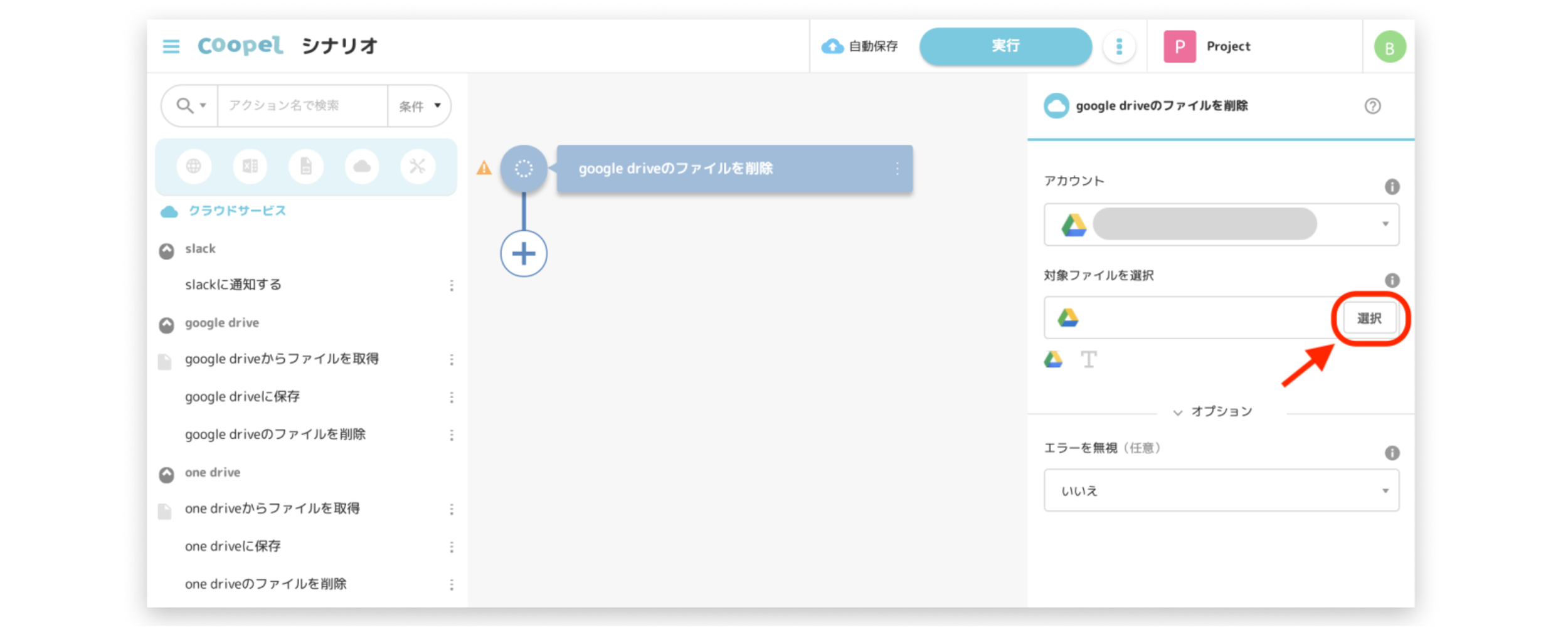Screen dimensions: 1568x627
Task: Select slackに通知する action
Action: coord(233,285)
